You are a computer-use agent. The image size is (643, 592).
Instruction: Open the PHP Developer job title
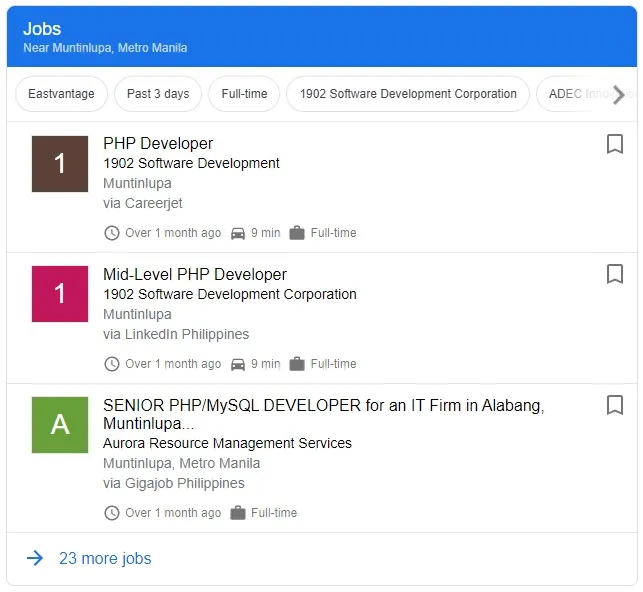[x=158, y=143]
